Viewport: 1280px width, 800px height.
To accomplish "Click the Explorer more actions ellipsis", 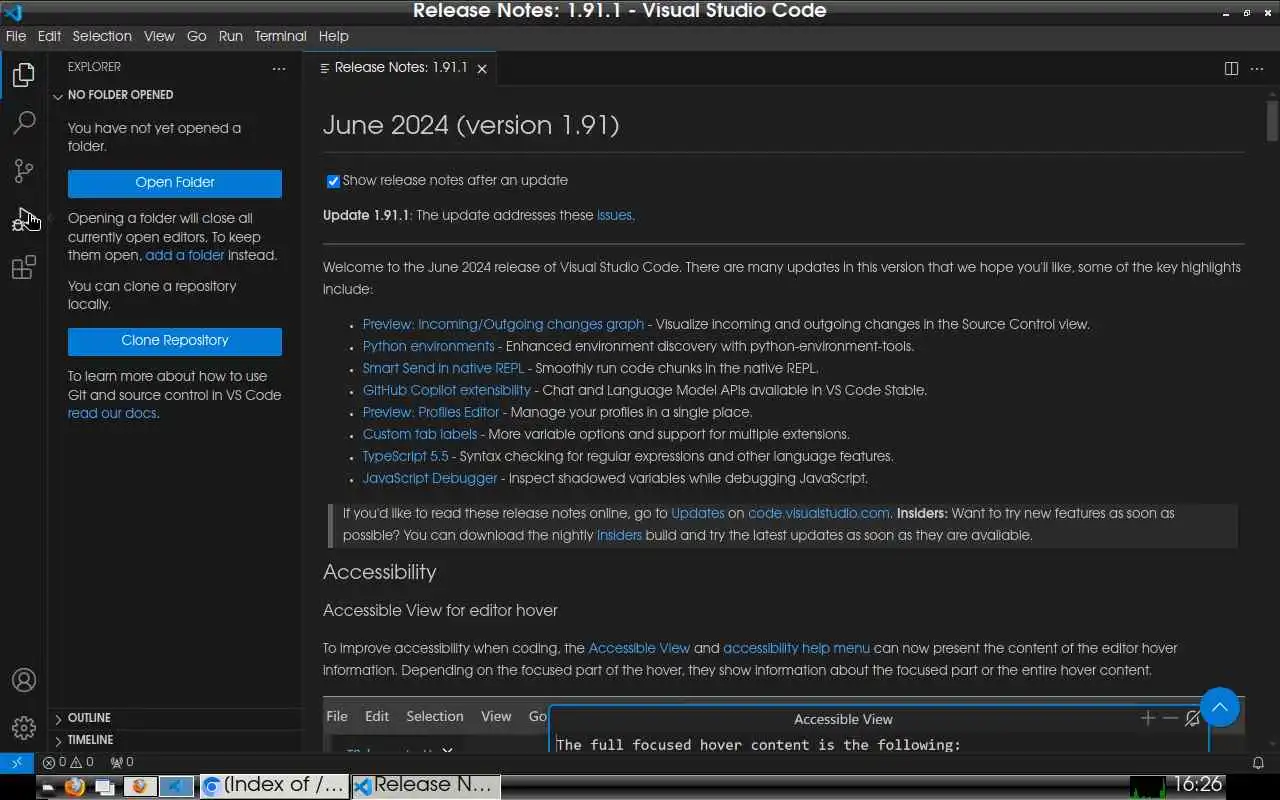I will point(279,68).
